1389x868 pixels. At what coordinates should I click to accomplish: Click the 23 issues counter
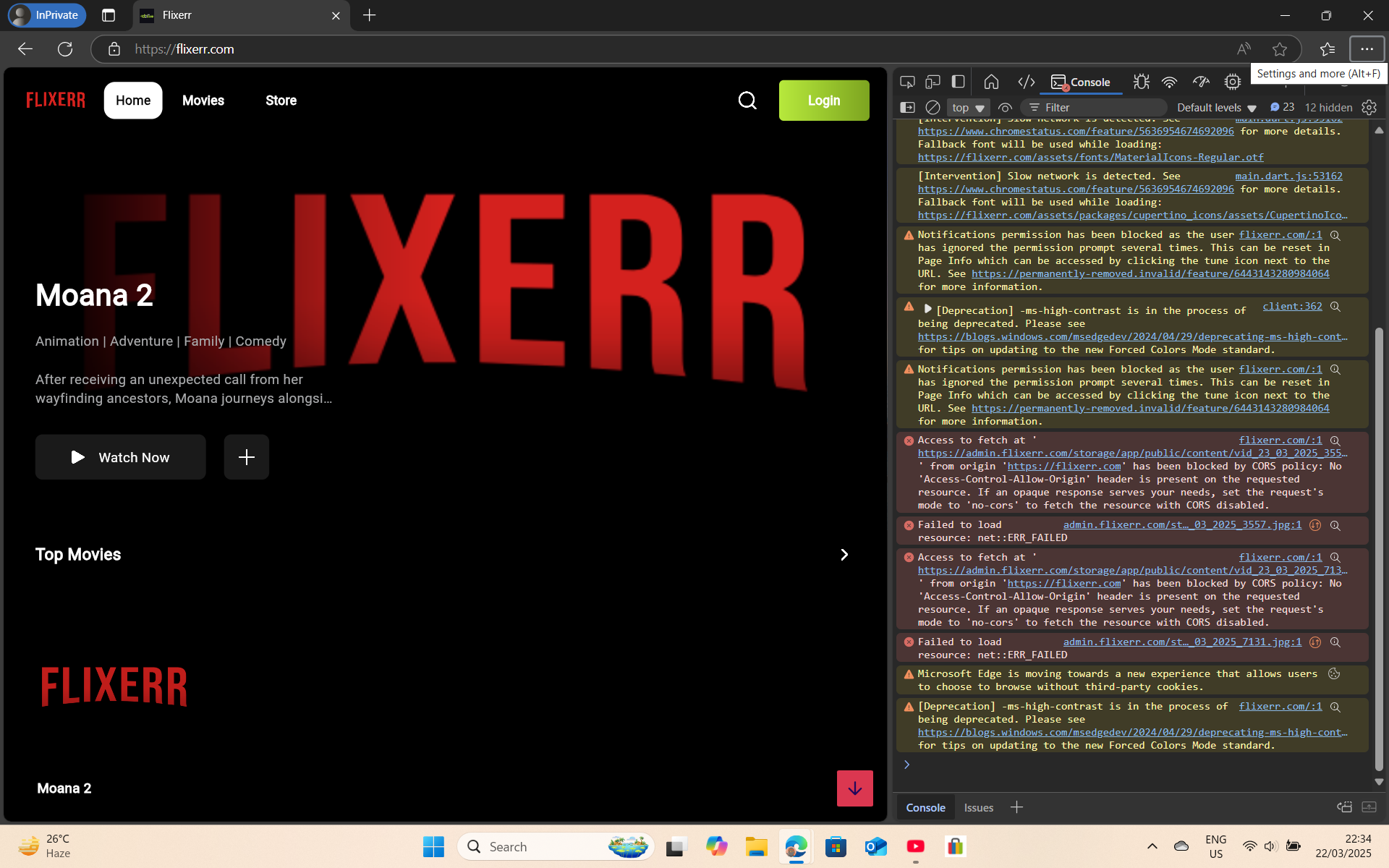1282,107
